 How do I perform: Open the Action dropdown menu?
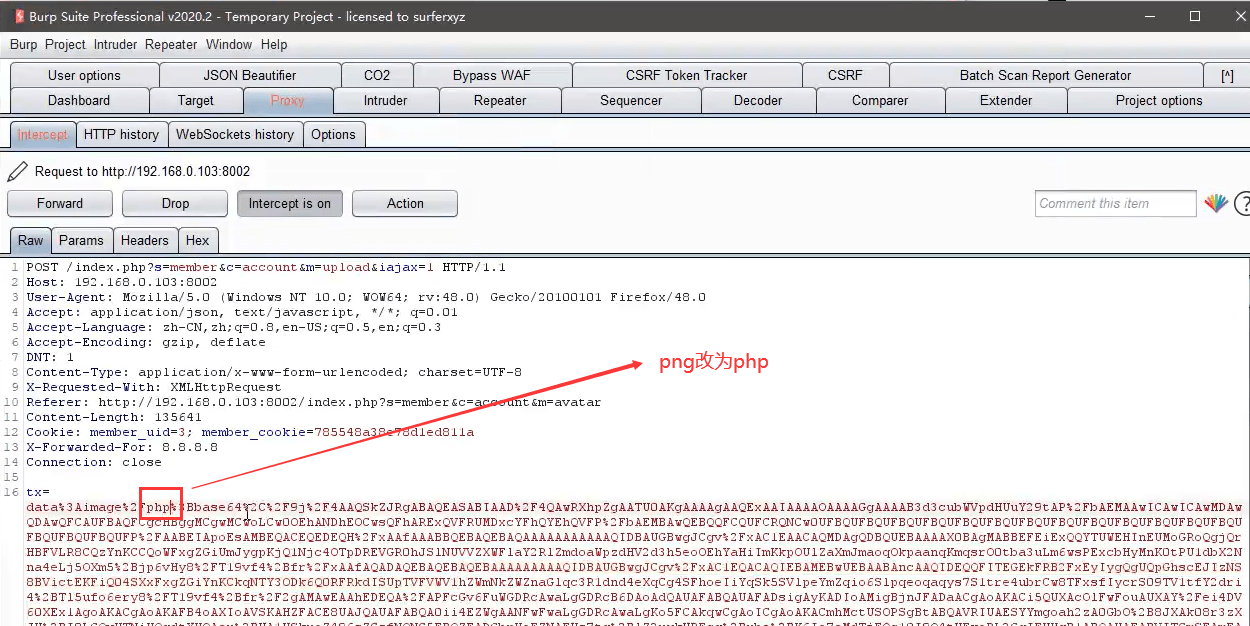point(405,203)
